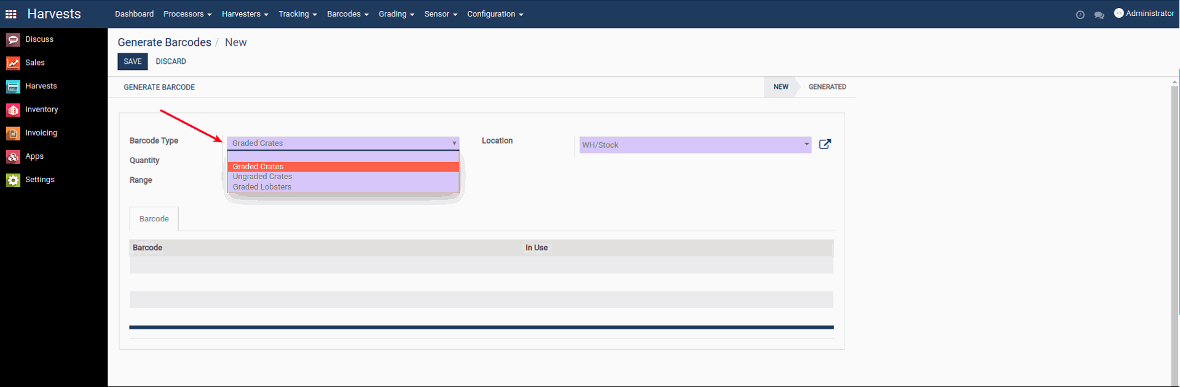Select Ungraded Crates option in list
Image resolution: width=1180 pixels, height=387 pixels.
tap(343, 176)
